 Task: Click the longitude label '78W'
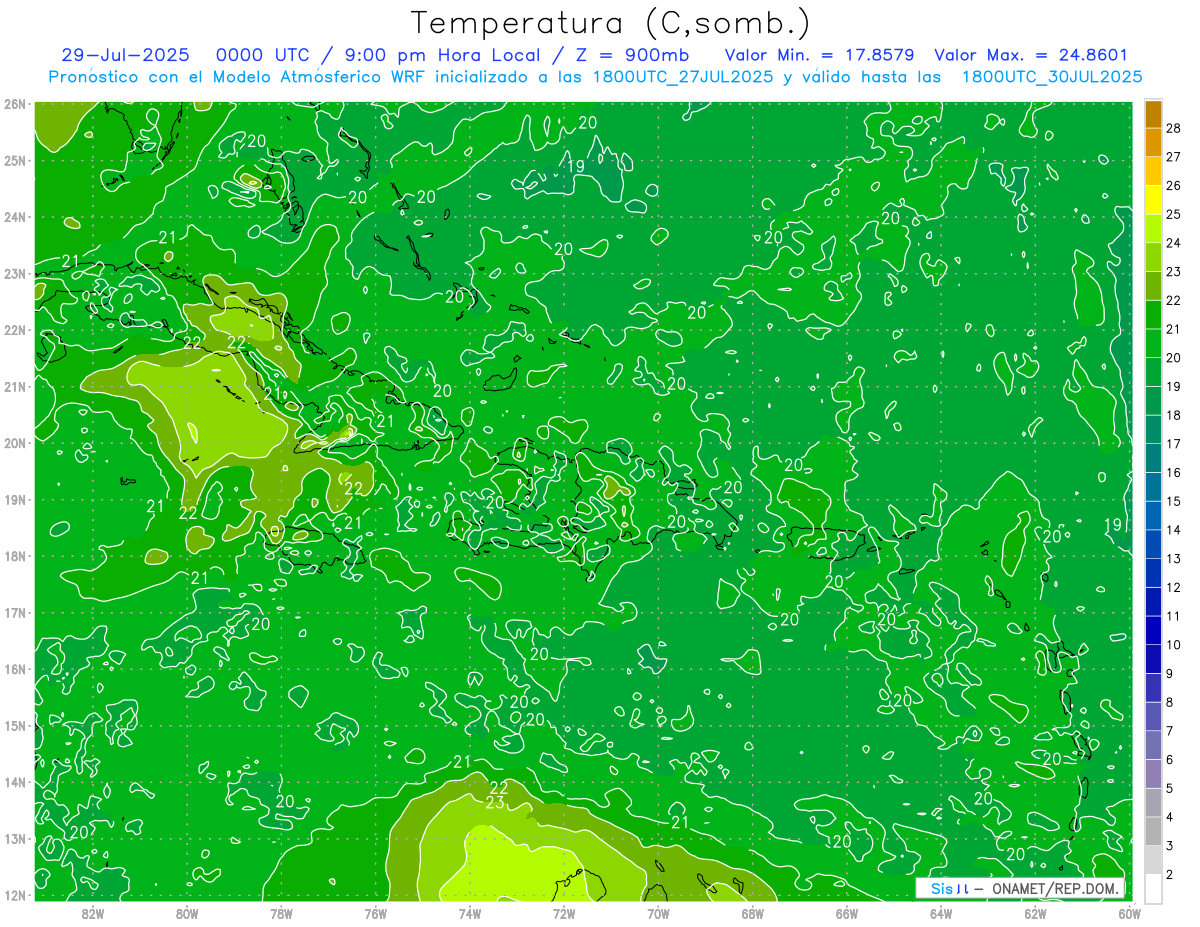tap(281, 913)
